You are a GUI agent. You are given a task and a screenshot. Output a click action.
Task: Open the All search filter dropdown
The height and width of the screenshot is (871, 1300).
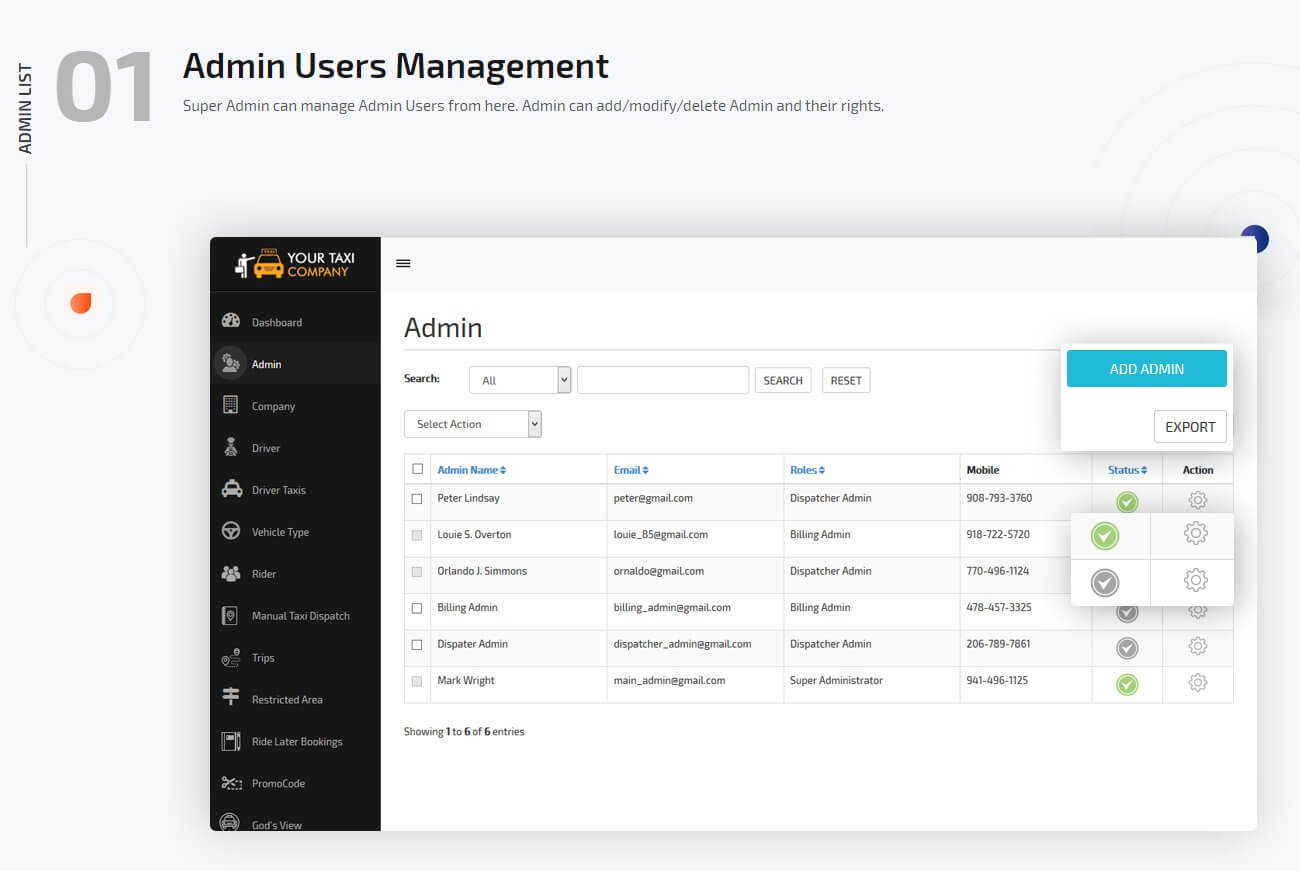pos(520,379)
